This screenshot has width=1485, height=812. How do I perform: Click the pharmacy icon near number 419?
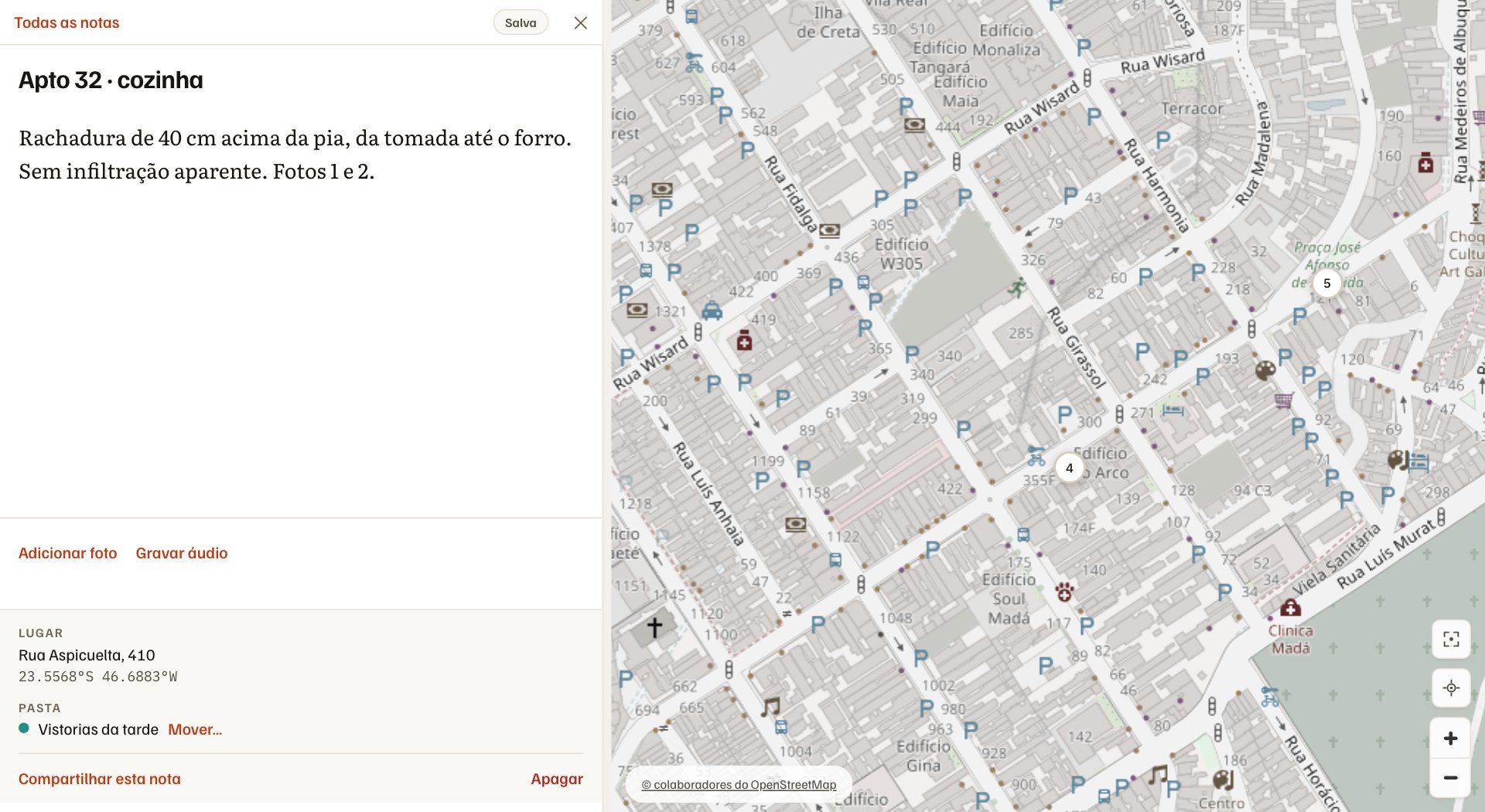click(744, 340)
